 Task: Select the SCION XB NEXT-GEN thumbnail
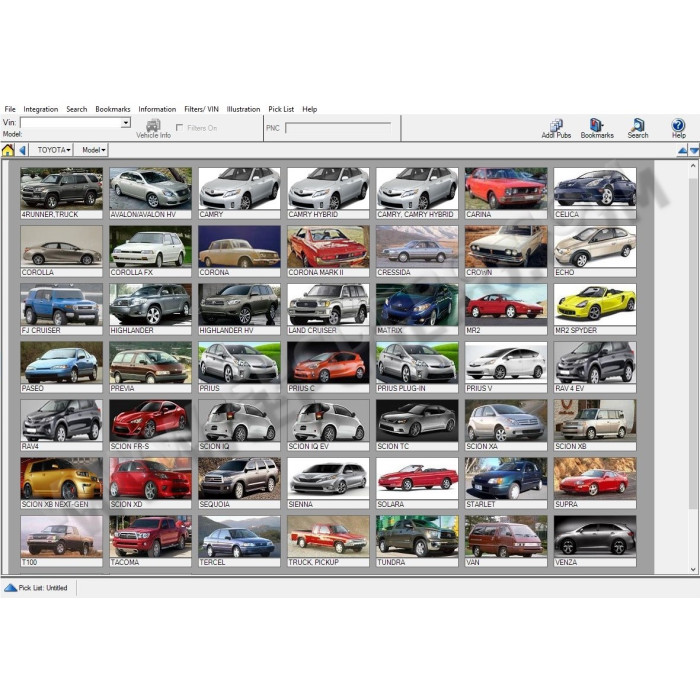pos(62,483)
